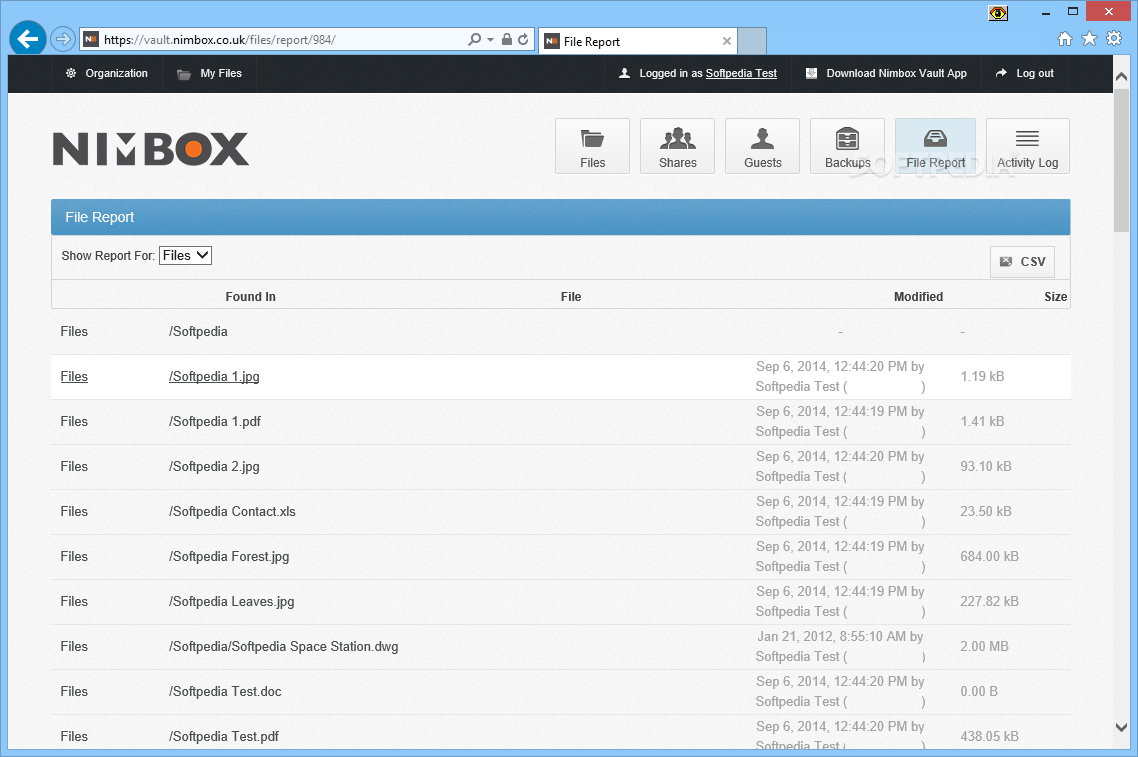Click /Softpedia Contact.xls entry
The width and height of the screenshot is (1138, 757).
(232, 512)
